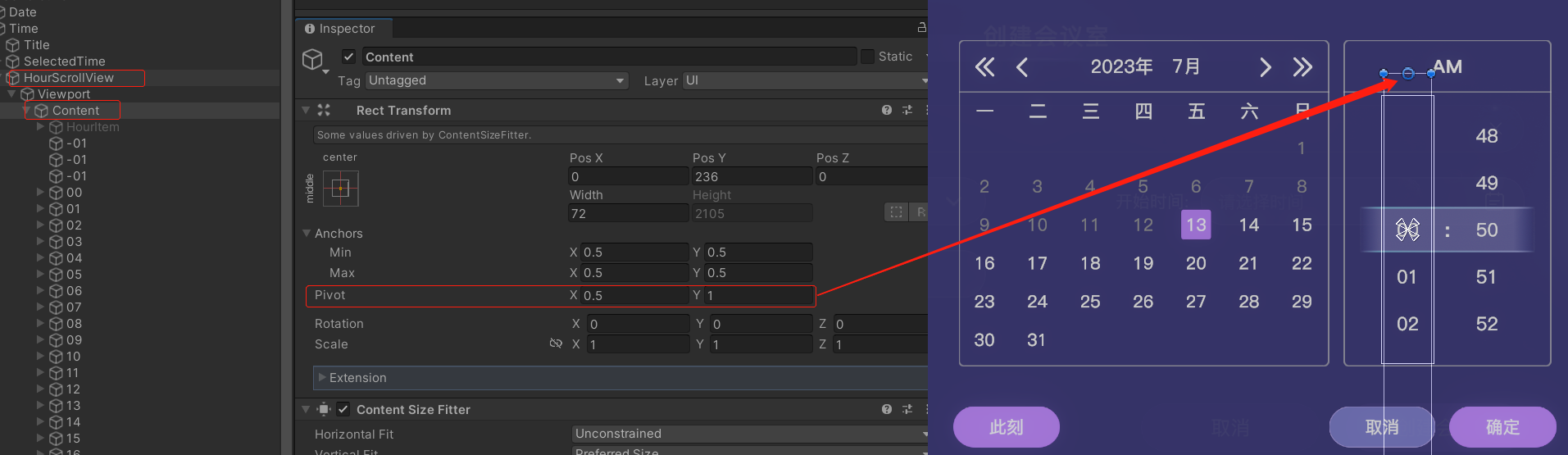The width and height of the screenshot is (1568, 455).
Task: Click the 7月 month label in calendar header
Action: (x=1186, y=66)
